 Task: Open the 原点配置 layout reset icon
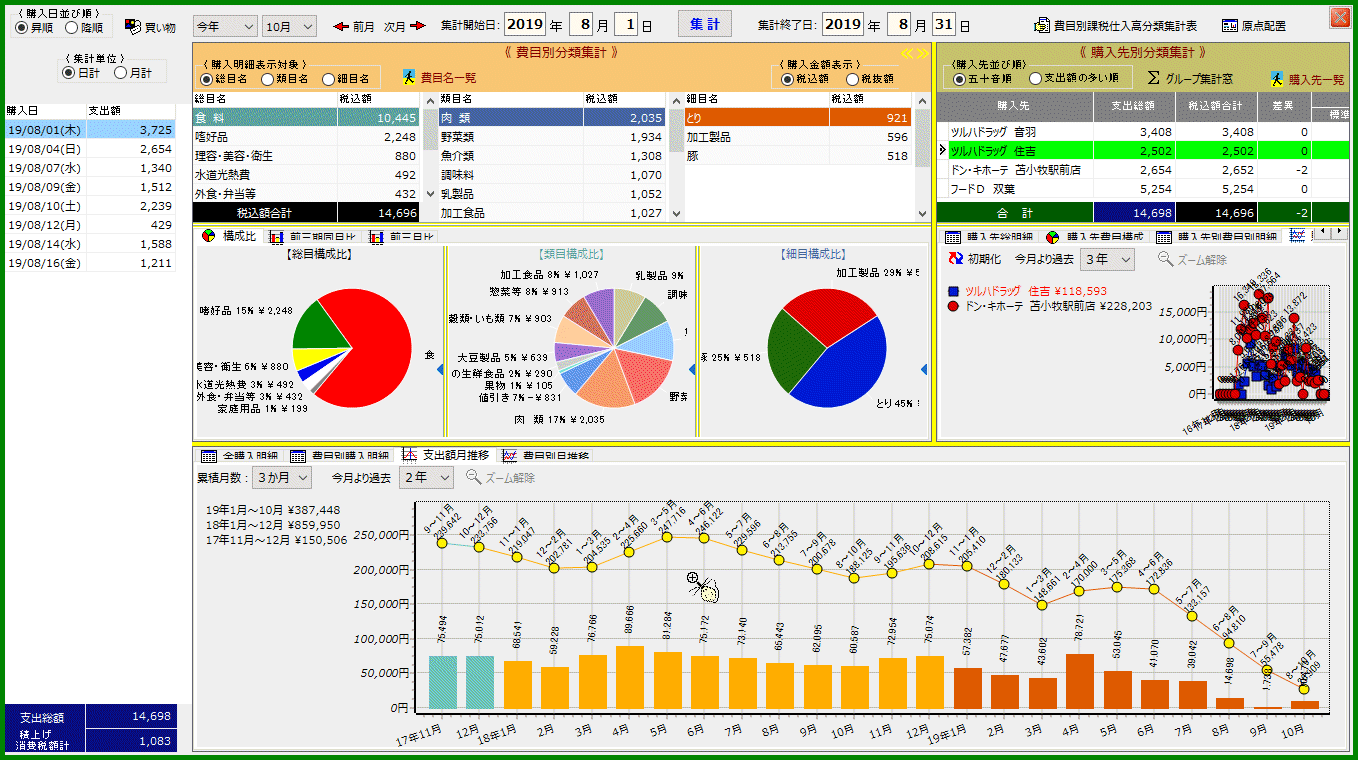pos(1230,26)
